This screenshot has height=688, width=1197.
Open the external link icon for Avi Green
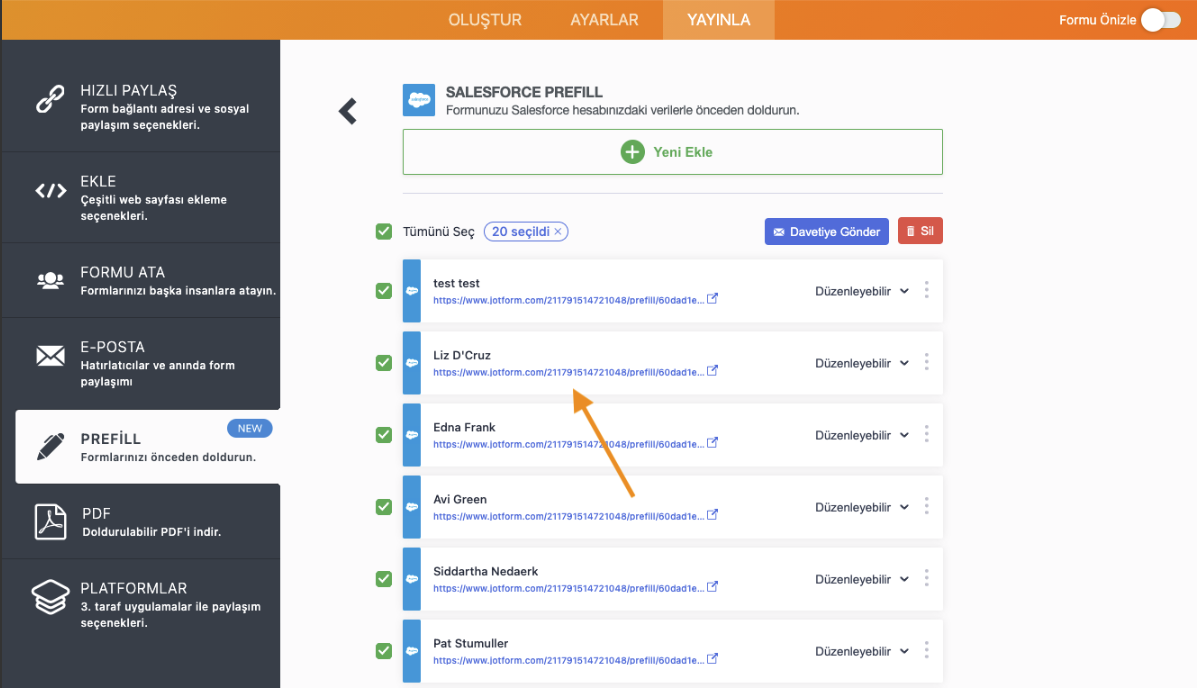point(712,515)
